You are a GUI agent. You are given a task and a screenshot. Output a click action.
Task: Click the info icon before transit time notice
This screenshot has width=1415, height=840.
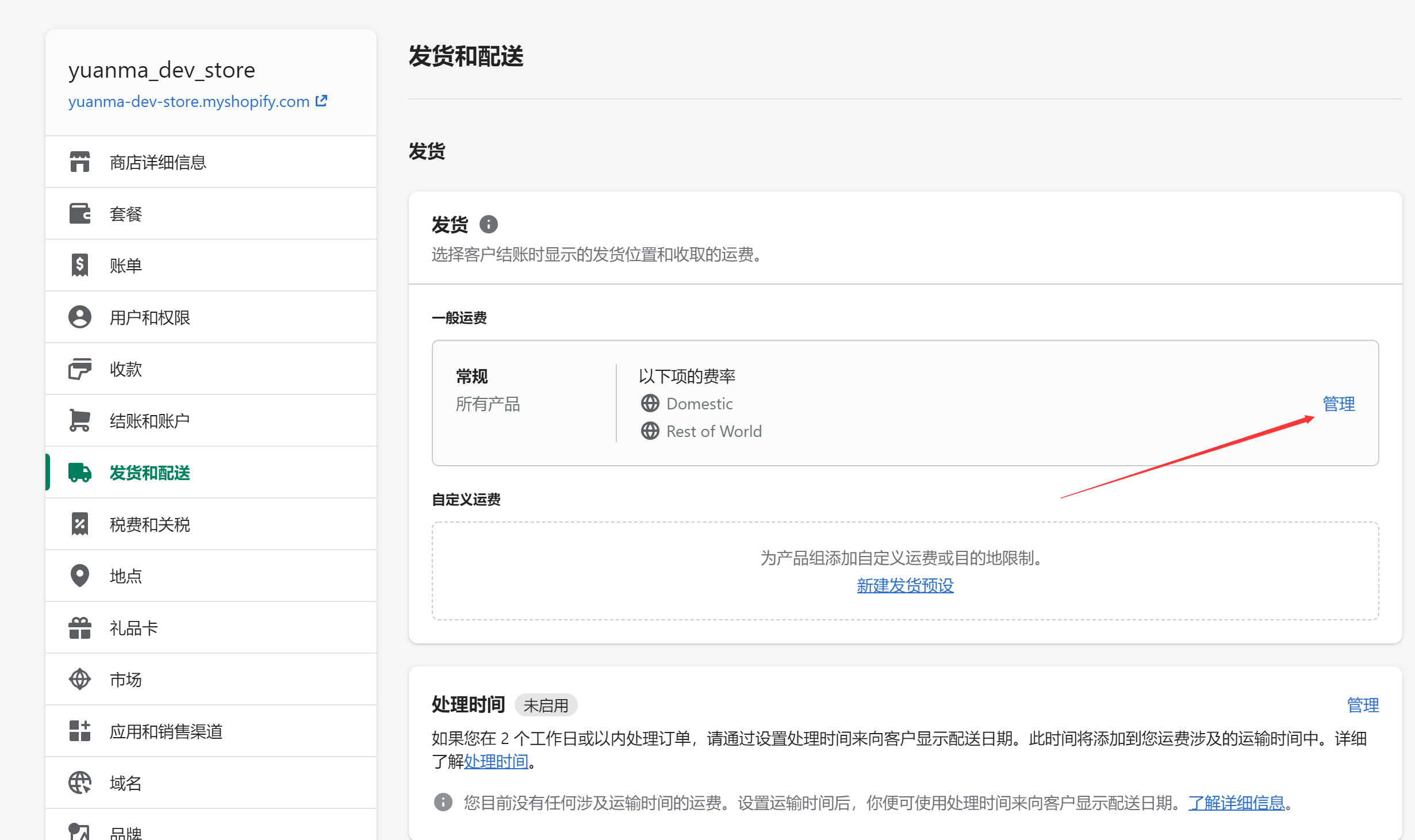(x=443, y=802)
